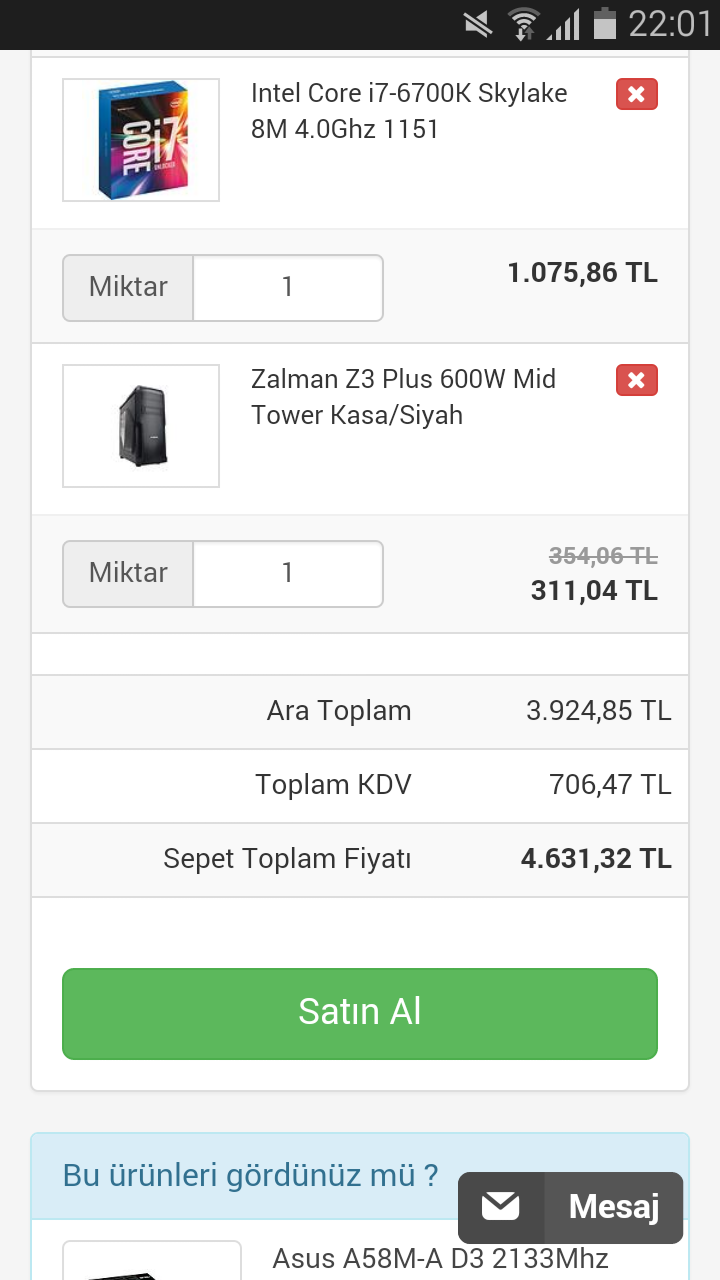Screen dimensions: 720x1280
Task: Edit quantity field for Zalman Z3 Plus
Action: click(288, 574)
